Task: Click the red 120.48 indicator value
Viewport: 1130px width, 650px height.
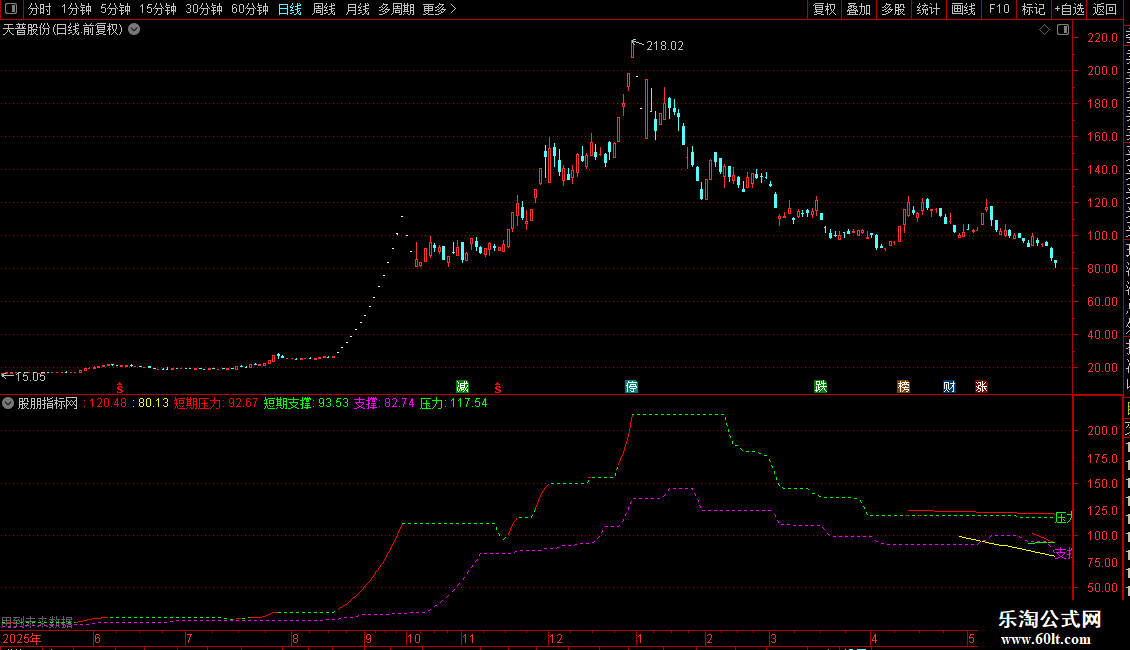Action: click(107, 404)
